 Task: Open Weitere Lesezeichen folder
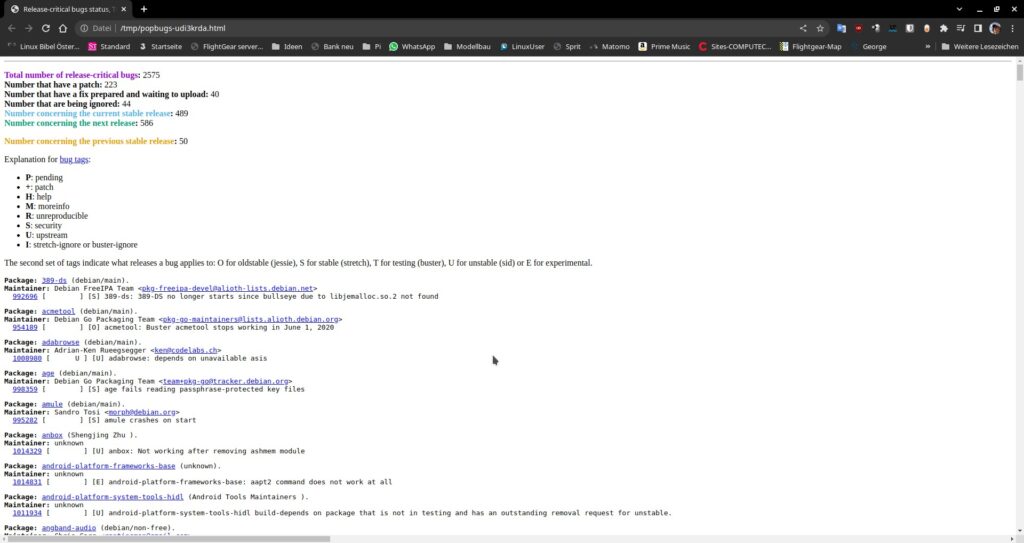tap(980, 46)
